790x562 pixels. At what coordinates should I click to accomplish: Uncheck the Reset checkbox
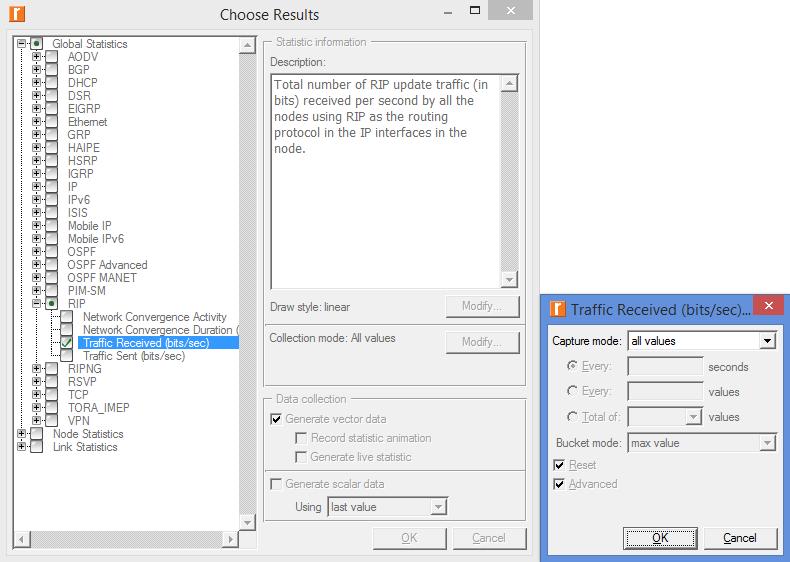[559, 465]
